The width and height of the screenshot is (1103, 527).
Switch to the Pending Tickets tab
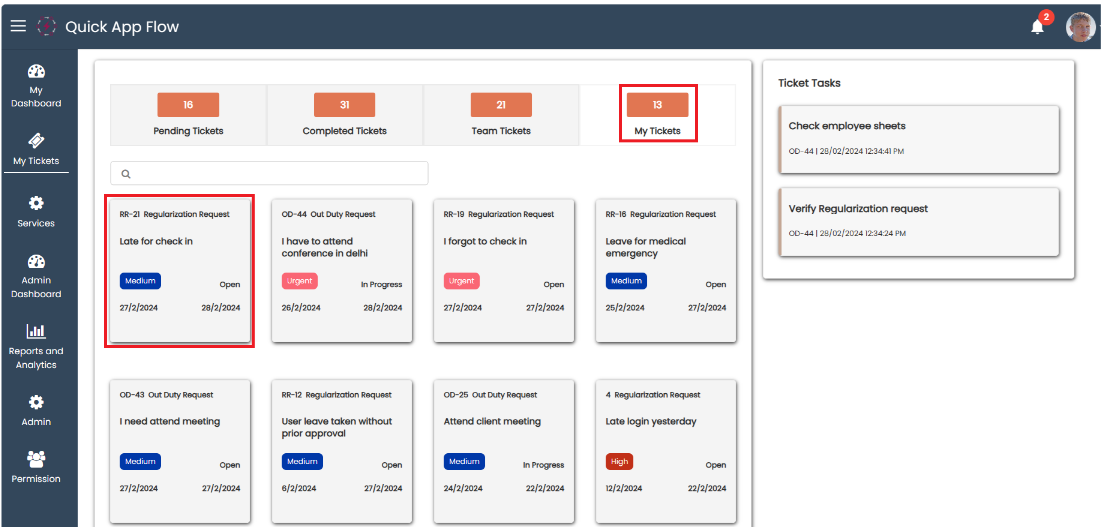(188, 115)
